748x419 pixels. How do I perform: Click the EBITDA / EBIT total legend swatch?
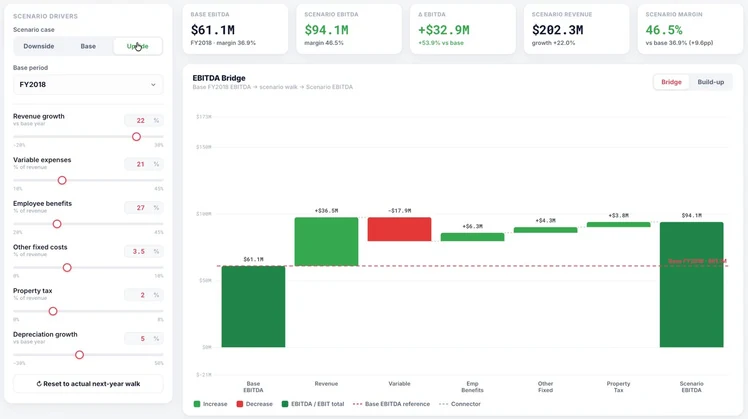point(285,404)
